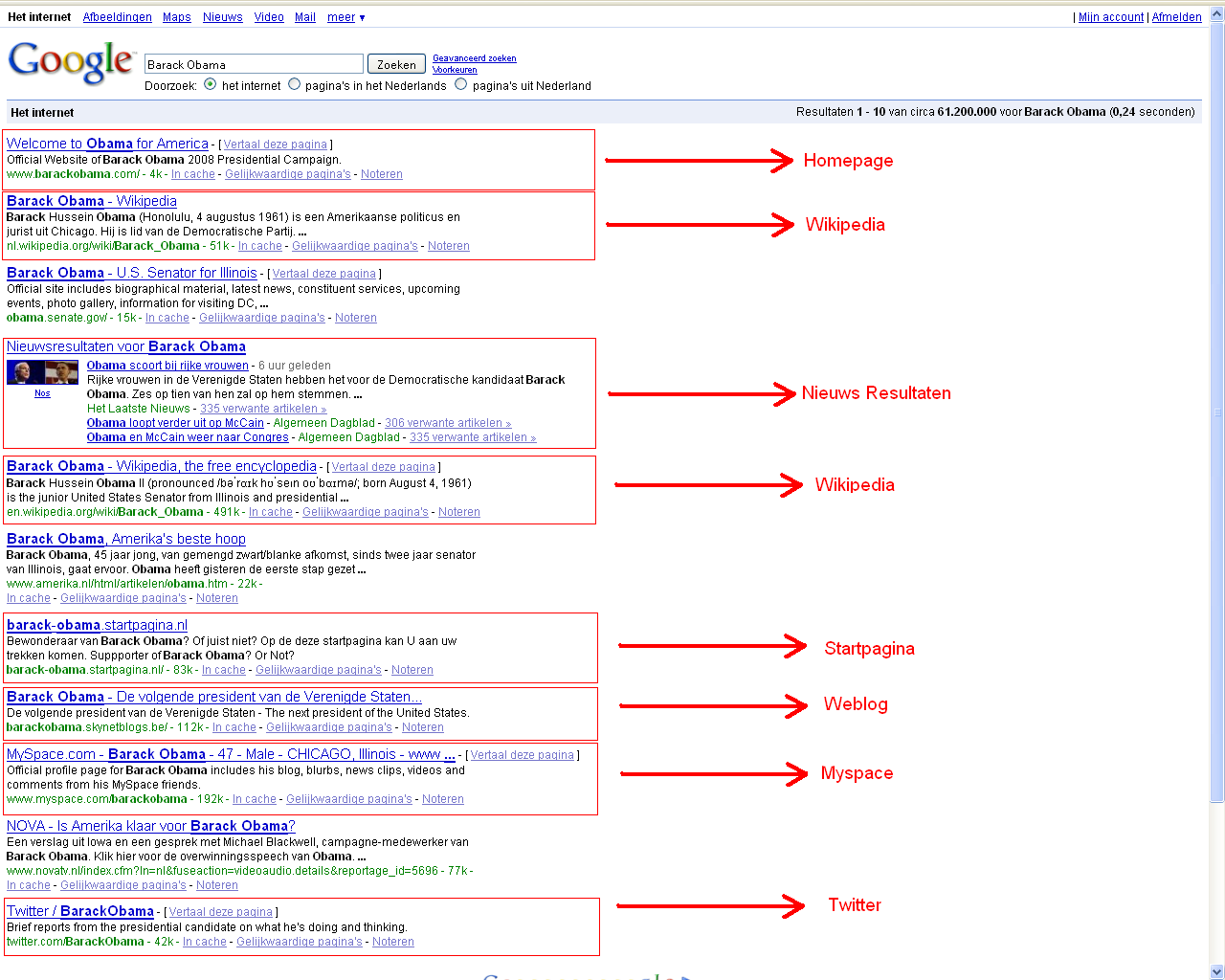
Task: Open Geavanceerd zoeken link
Action: click(474, 58)
